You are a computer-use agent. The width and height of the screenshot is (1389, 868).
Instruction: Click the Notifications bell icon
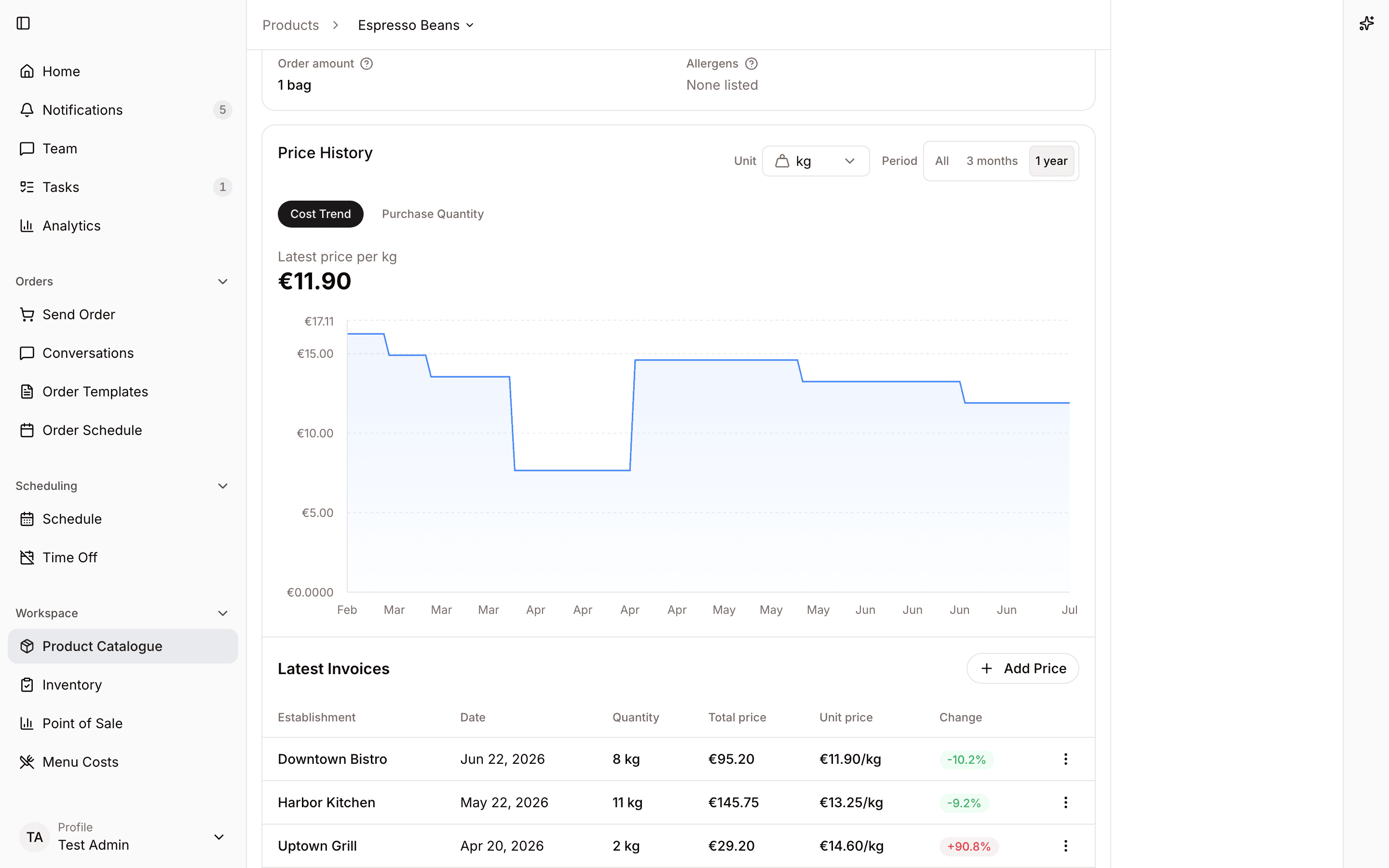[27, 109]
